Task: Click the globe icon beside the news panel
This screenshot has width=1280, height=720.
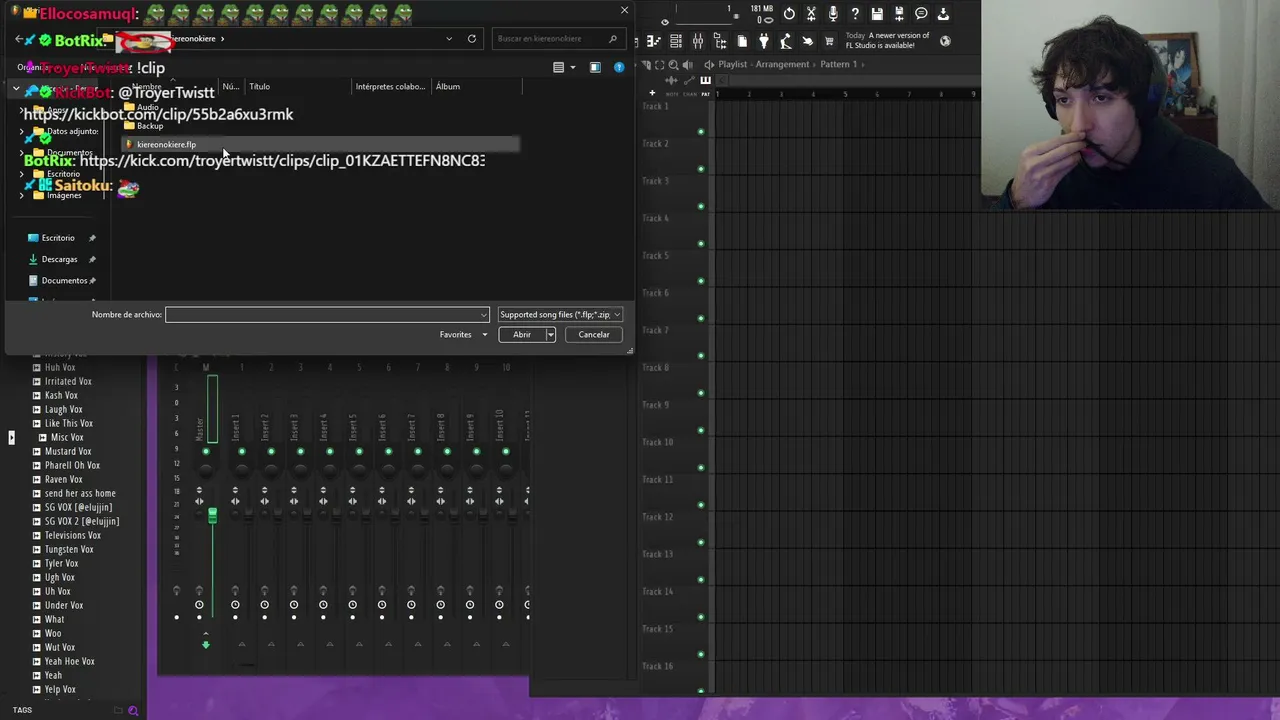Action: [x=945, y=41]
